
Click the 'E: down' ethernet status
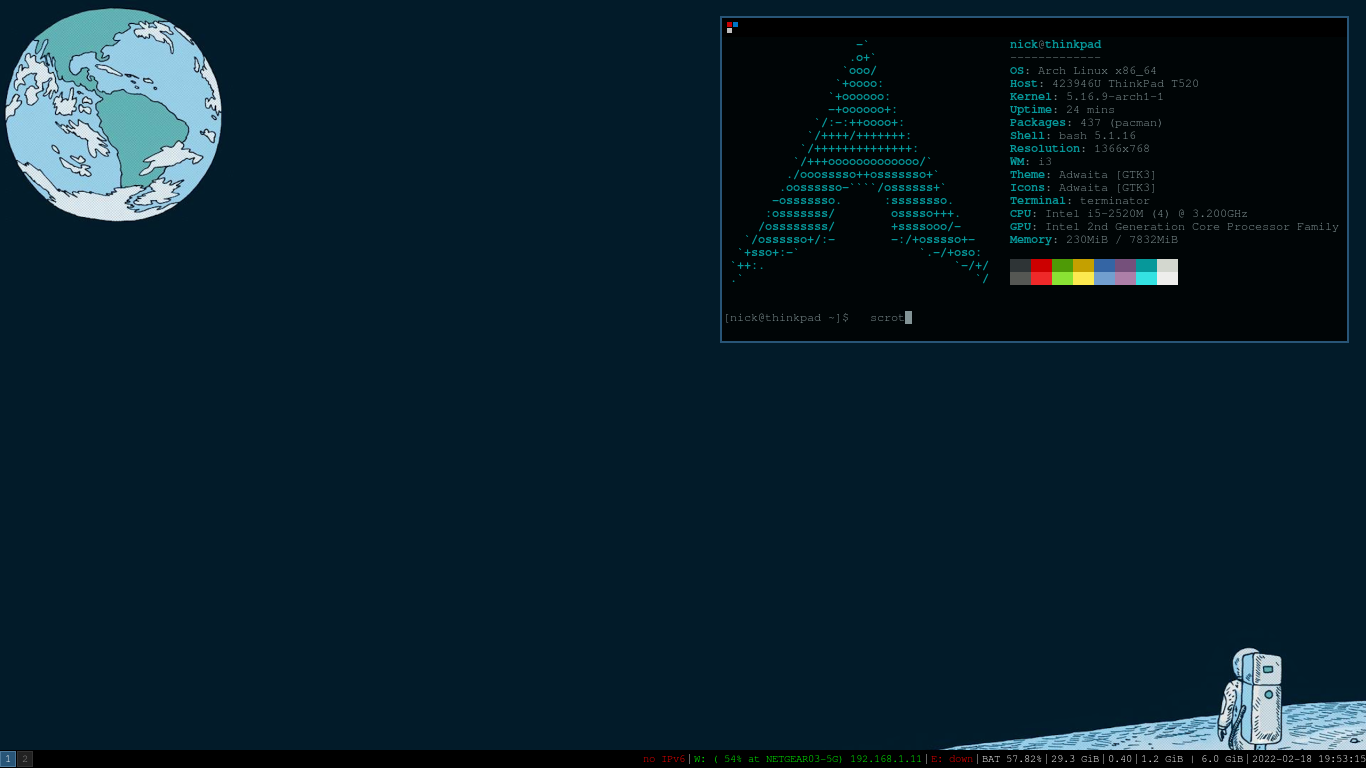(951, 759)
